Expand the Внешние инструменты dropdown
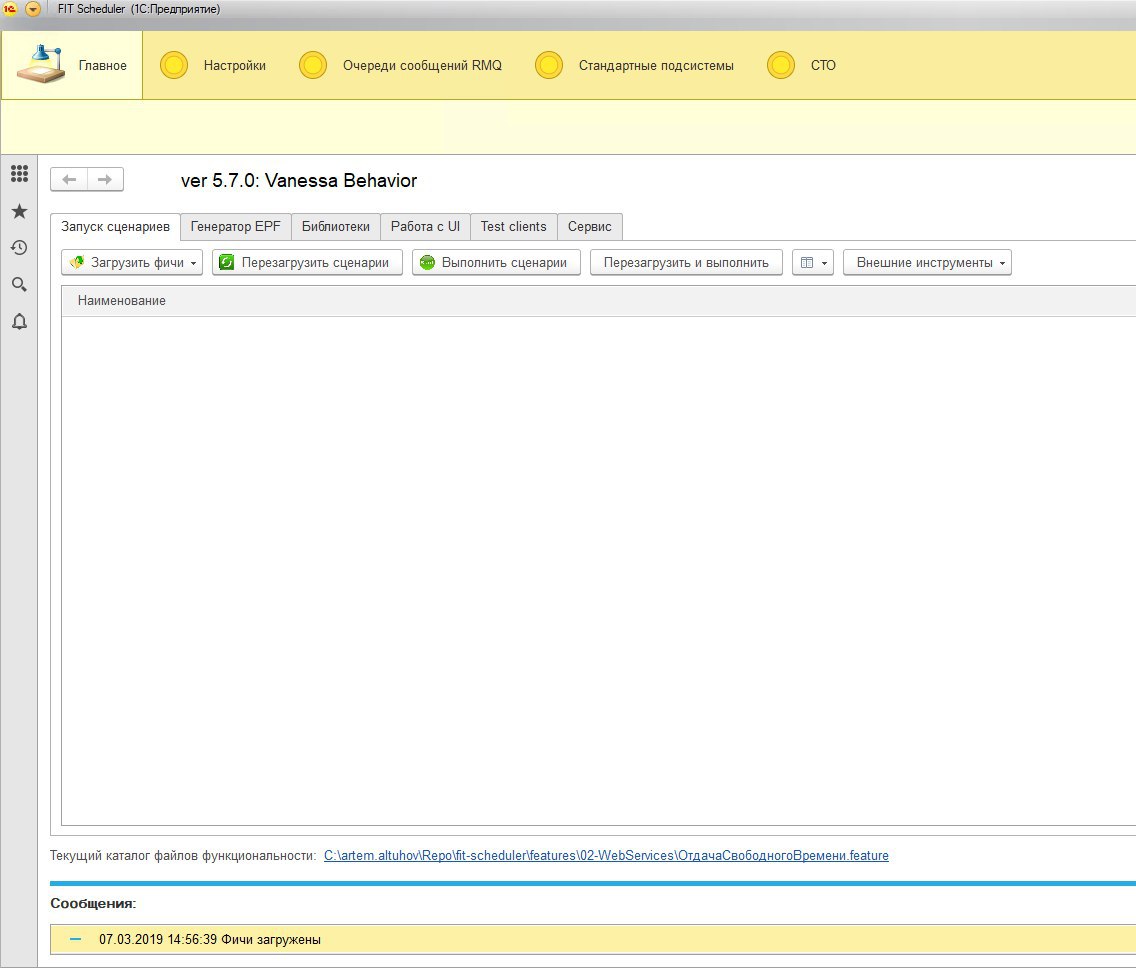This screenshot has height=968, width=1136. (927, 262)
